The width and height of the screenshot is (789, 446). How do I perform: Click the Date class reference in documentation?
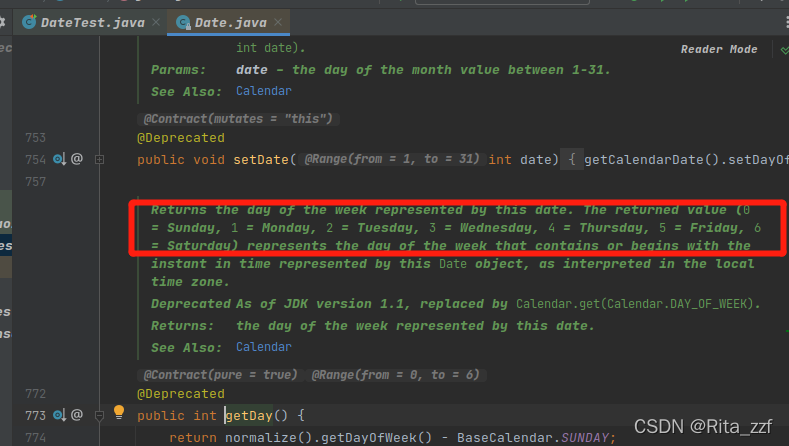point(453,264)
